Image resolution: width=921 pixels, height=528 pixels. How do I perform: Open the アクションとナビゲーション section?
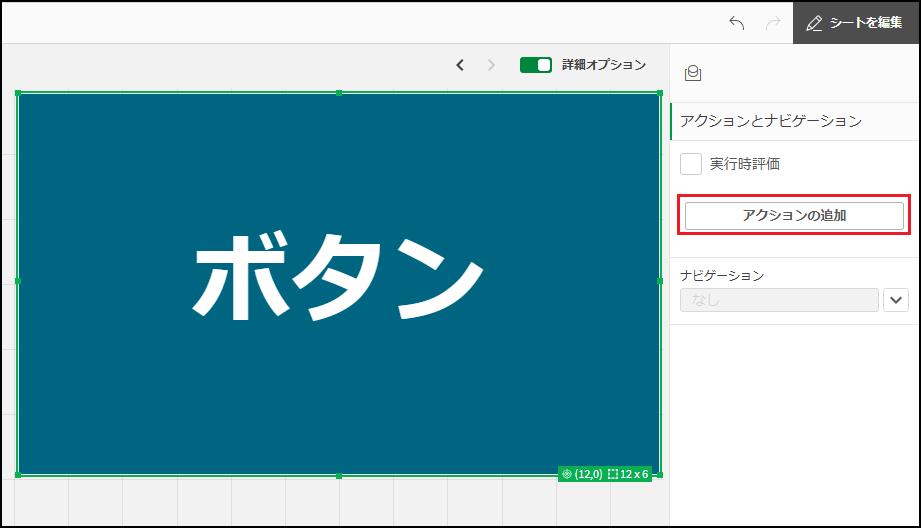tap(795, 121)
